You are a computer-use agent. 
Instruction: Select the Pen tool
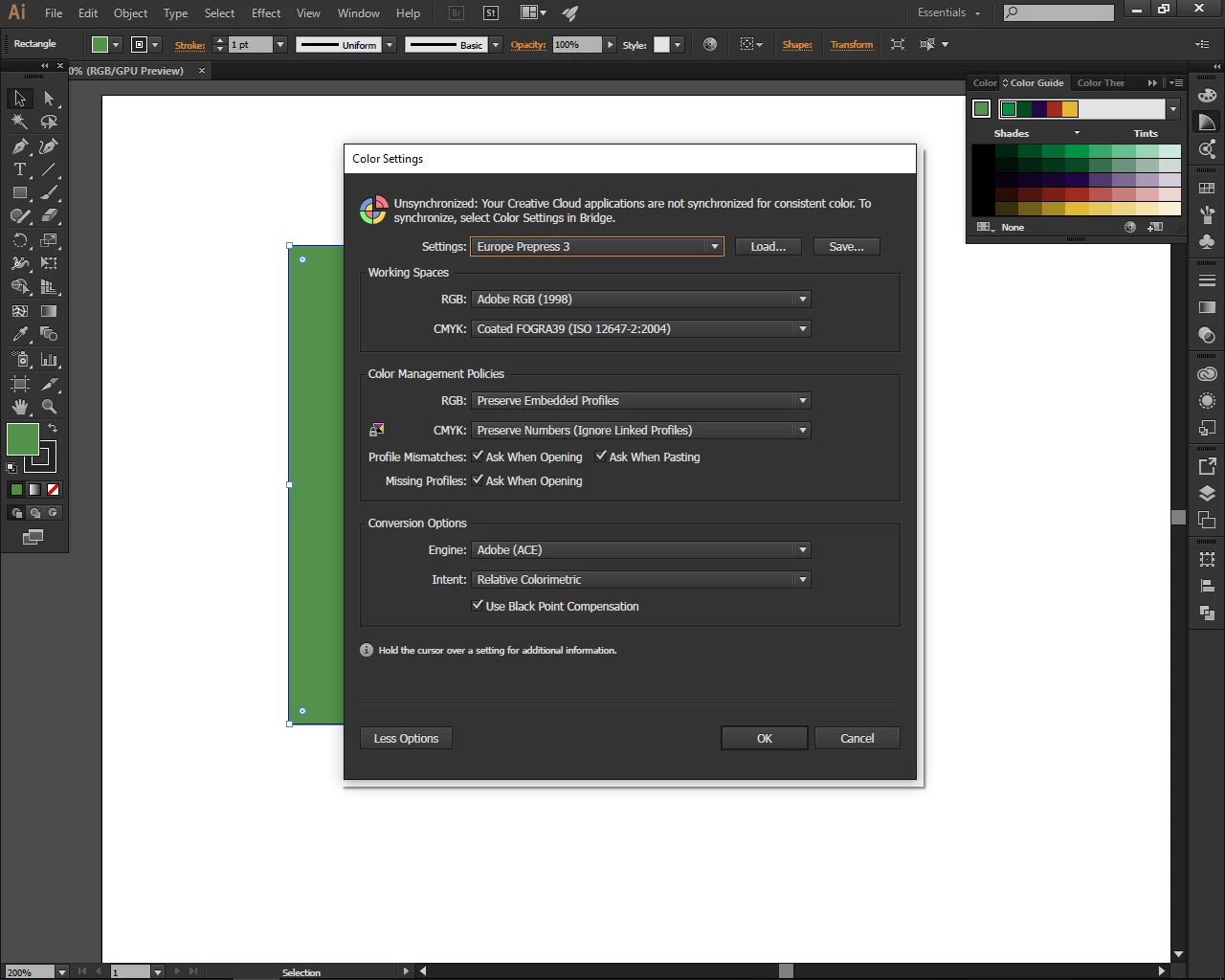coord(19,146)
